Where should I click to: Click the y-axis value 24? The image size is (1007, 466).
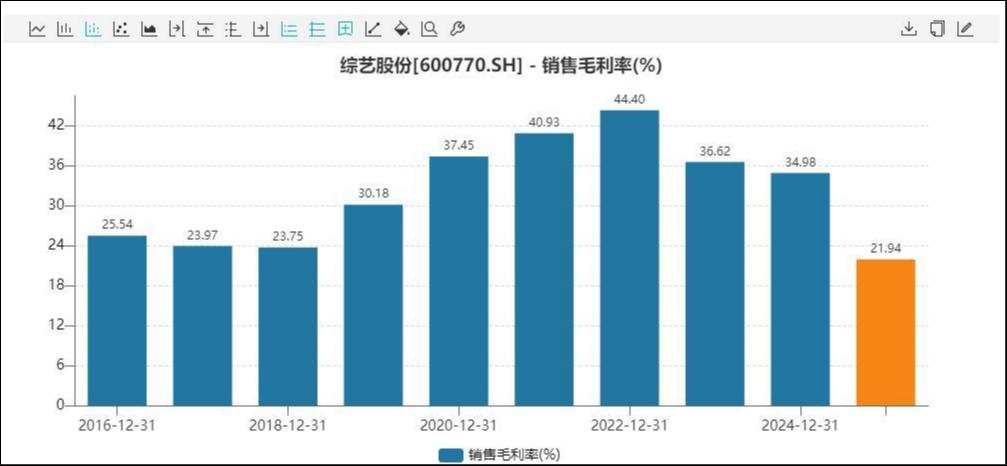[56, 246]
